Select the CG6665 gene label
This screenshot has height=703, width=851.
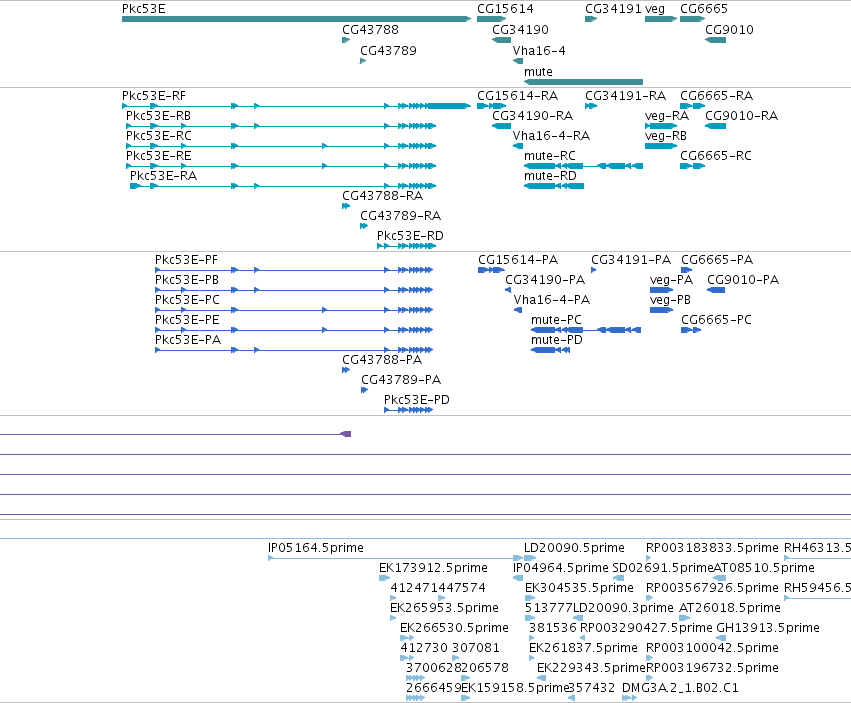(704, 9)
